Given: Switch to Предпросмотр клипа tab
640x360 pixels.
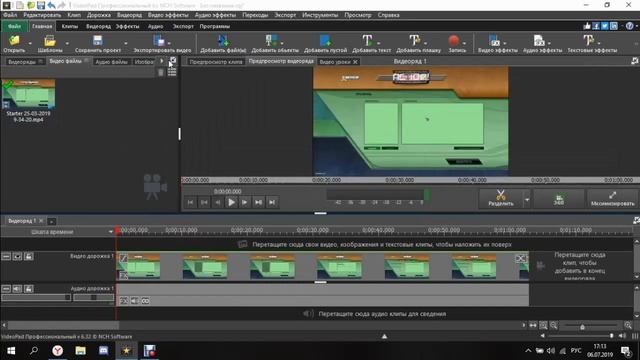Looking at the screenshot, I should point(216,62).
